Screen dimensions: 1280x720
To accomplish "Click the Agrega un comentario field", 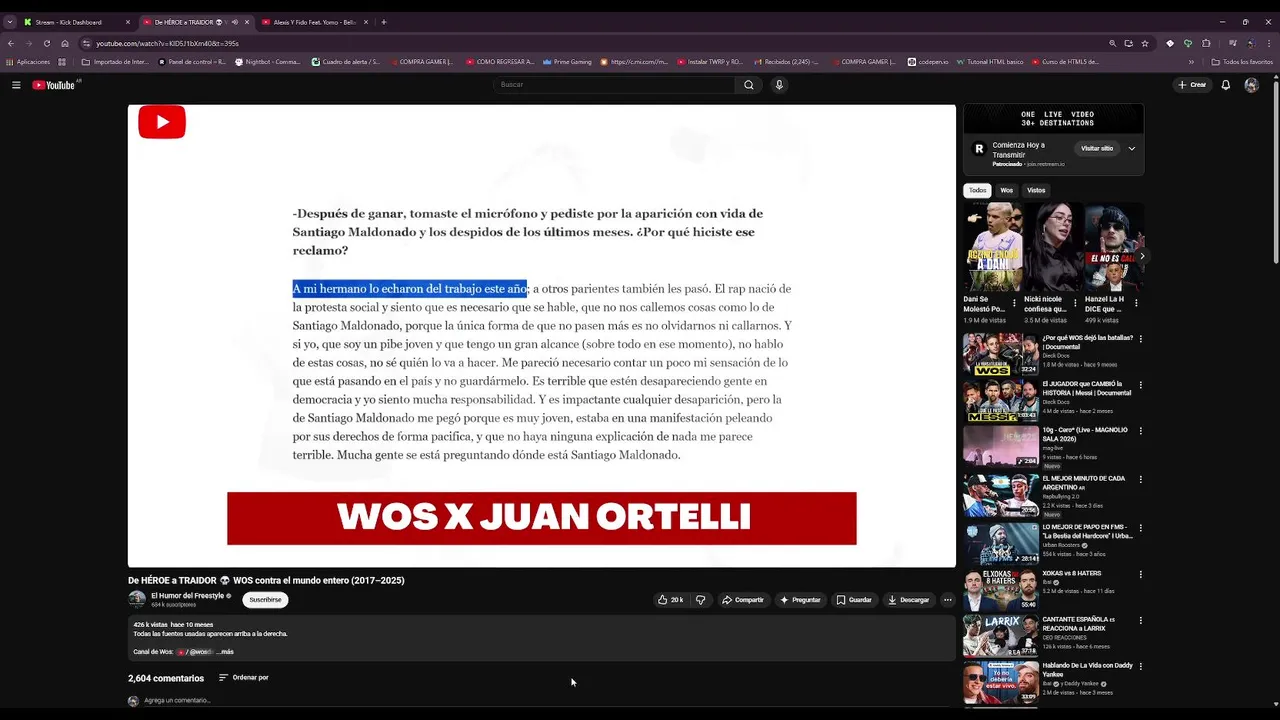I will (177, 701).
